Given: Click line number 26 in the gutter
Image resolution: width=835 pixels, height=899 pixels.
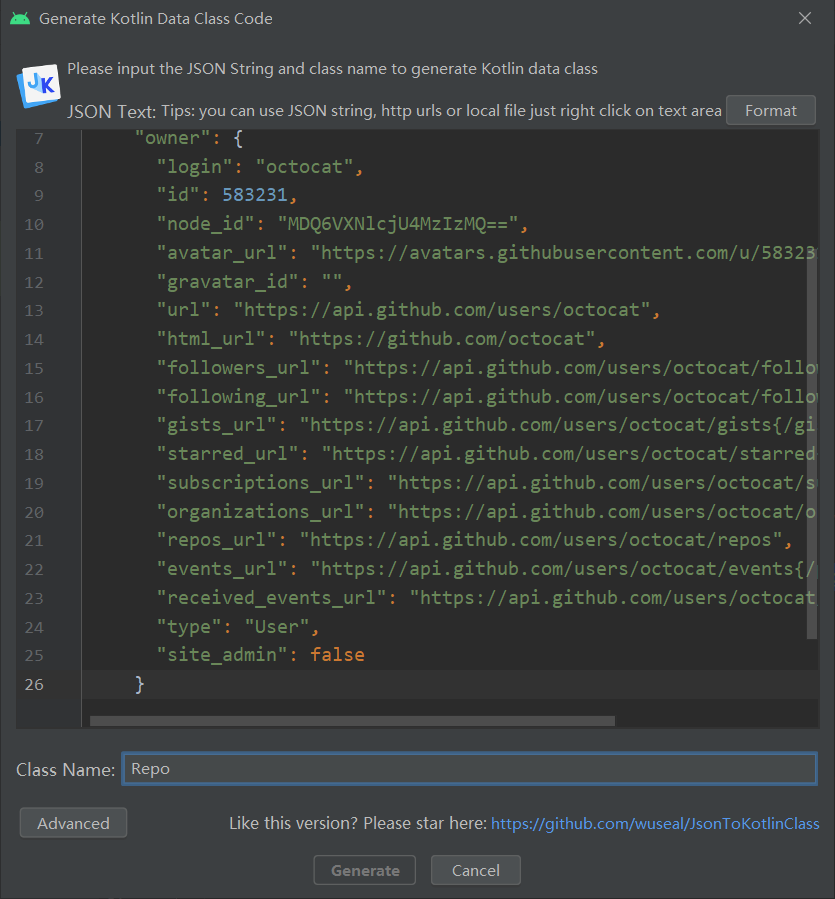Looking at the screenshot, I should pos(34,684).
